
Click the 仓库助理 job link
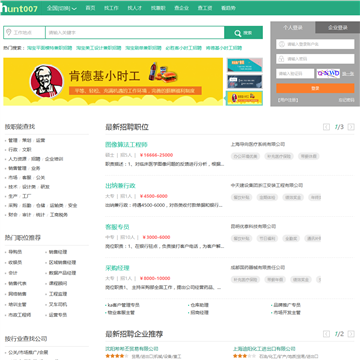tap(200, 305)
